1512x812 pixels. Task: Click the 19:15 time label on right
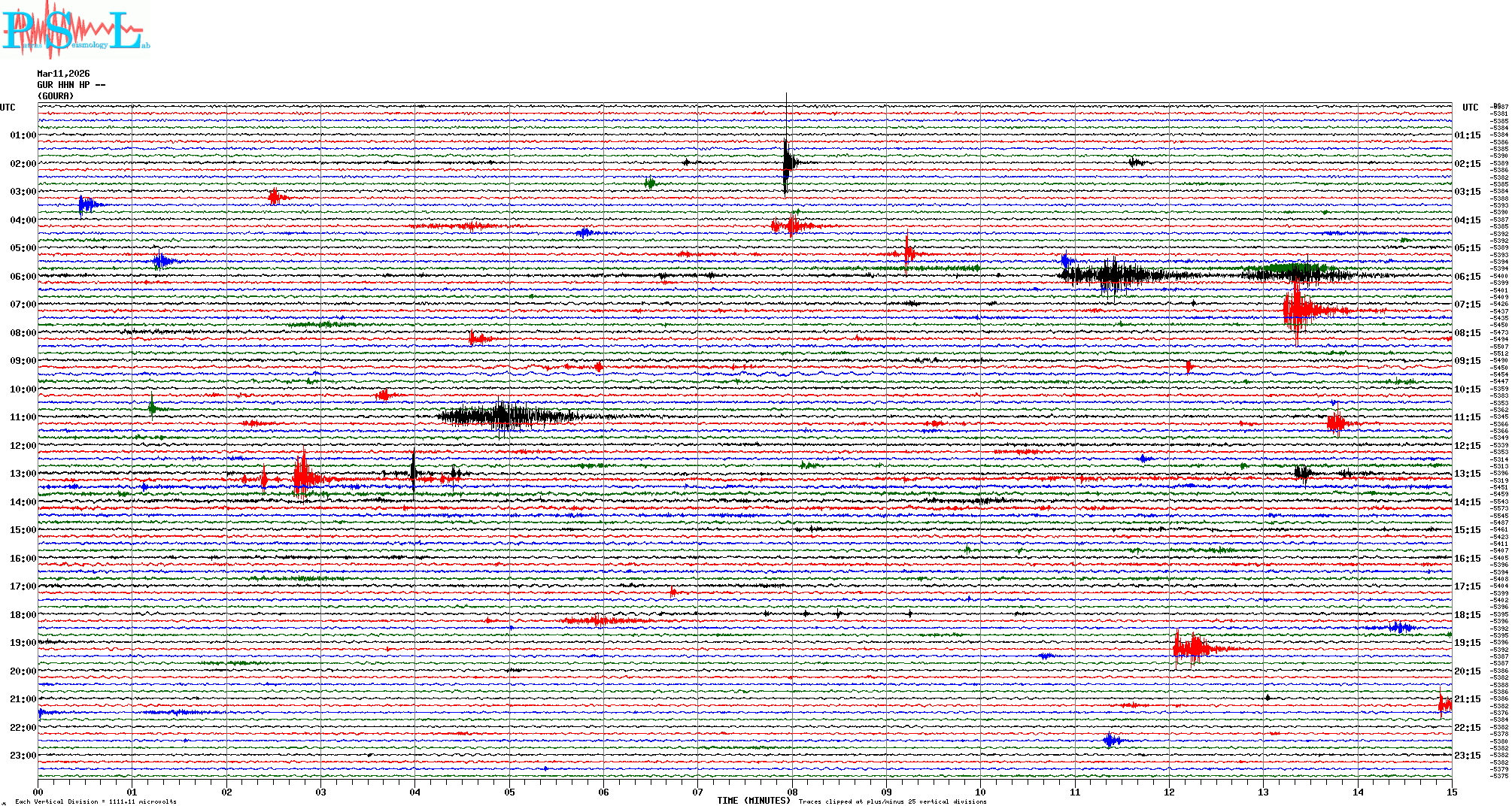pos(1467,643)
